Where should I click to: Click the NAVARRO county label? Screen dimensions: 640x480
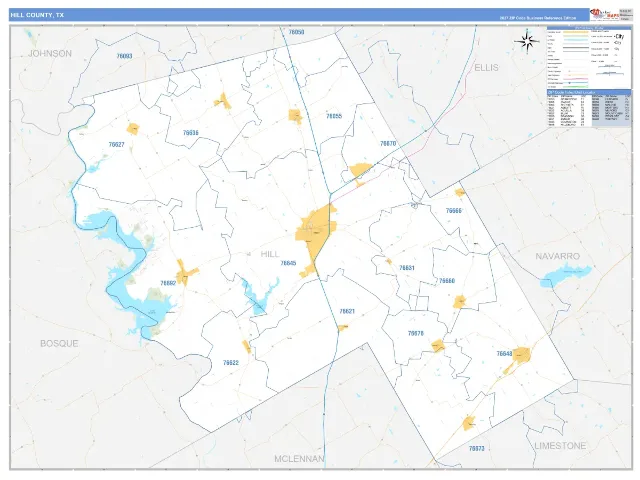click(558, 256)
